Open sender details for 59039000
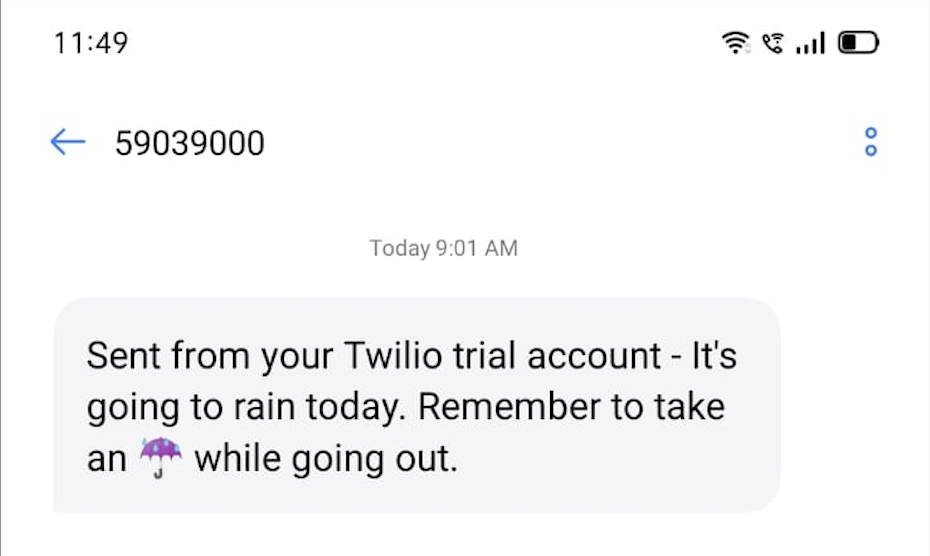The image size is (930, 556). coord(190,144)
